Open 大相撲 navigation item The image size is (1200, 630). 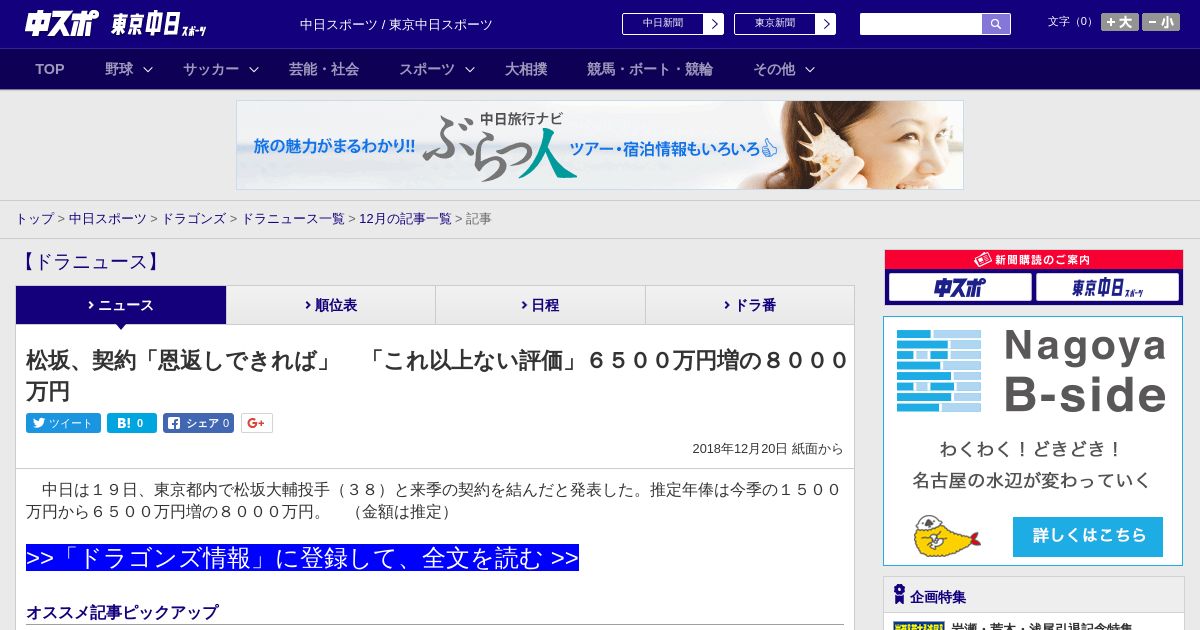(526, 69)
